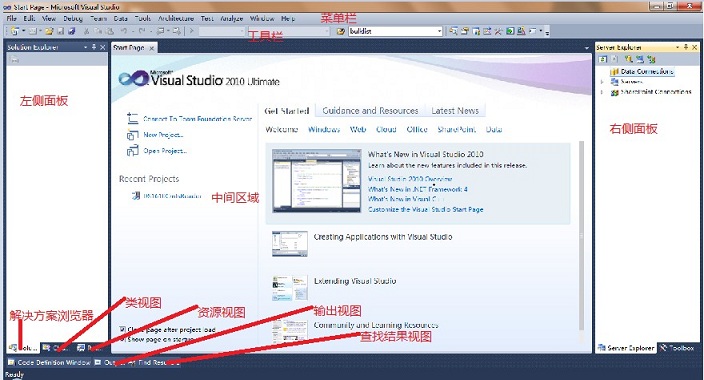Open Customize the Visual Studio Start Page link
The image size is (704, 380).
coord(426,209)
